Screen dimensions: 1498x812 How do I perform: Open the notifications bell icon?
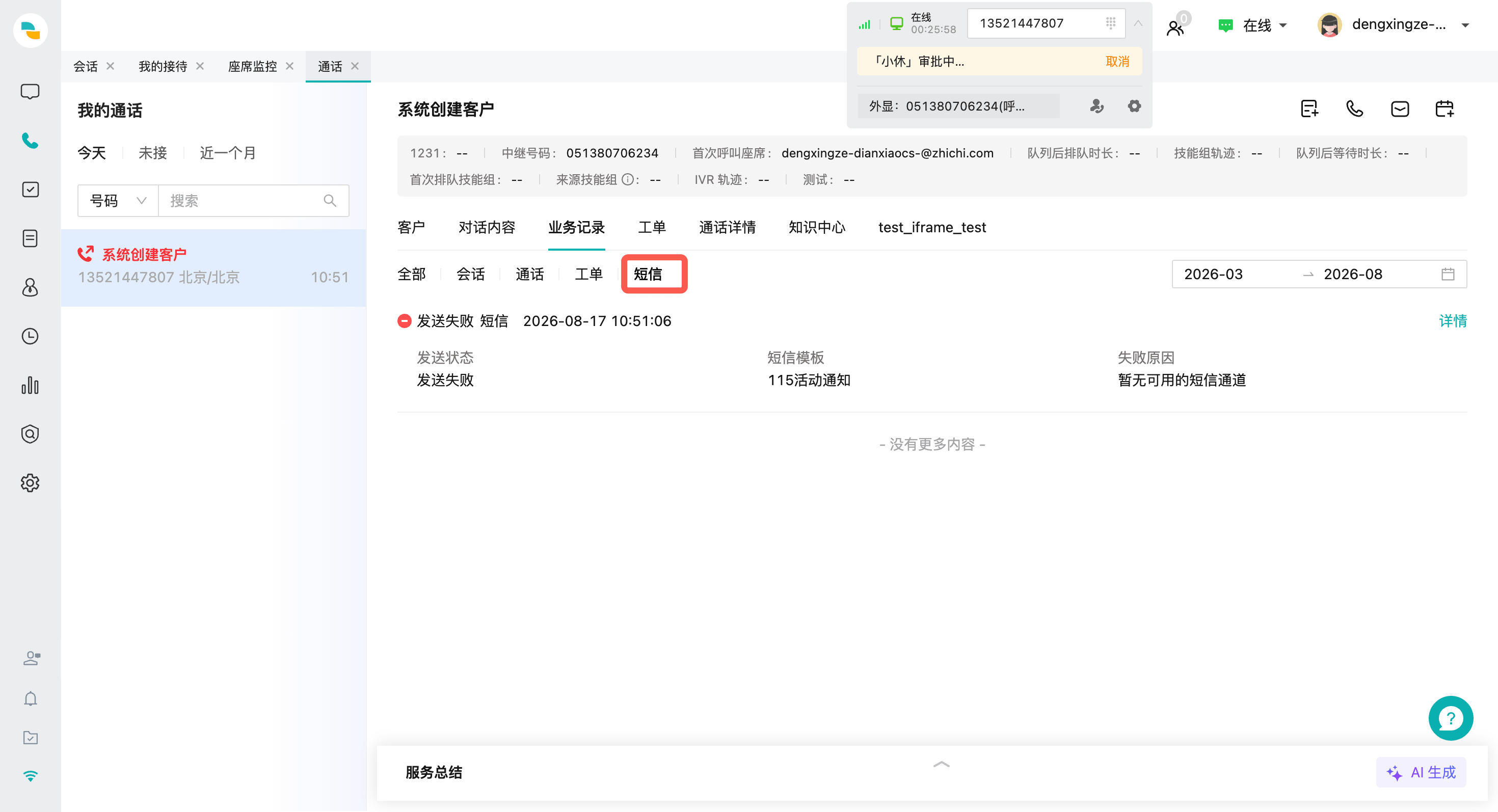pos(31,698)
